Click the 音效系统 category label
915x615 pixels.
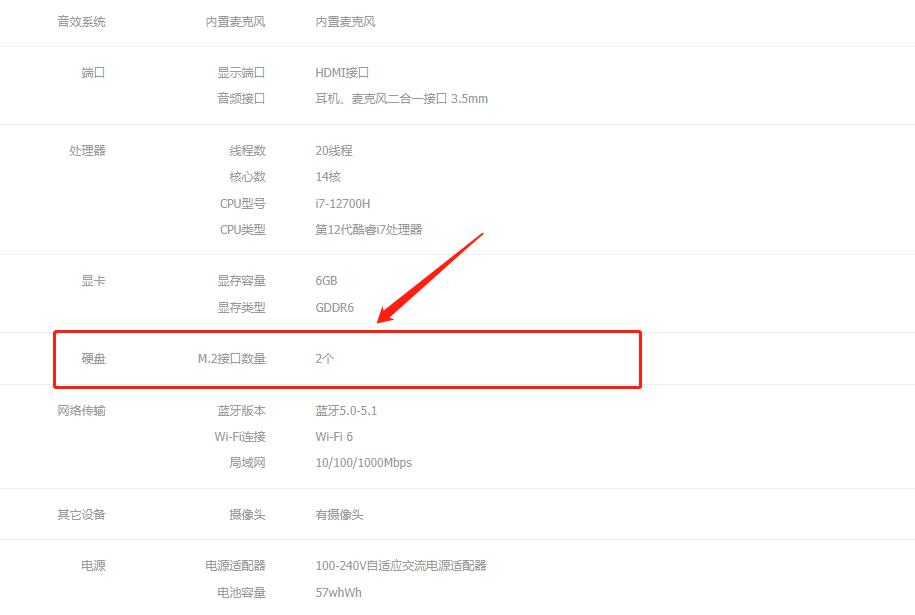coord(81,22)
